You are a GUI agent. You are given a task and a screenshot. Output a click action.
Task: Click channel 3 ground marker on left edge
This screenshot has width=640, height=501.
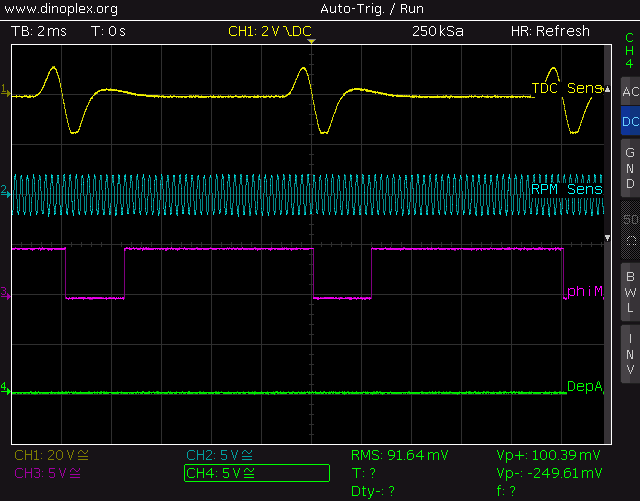5,293
